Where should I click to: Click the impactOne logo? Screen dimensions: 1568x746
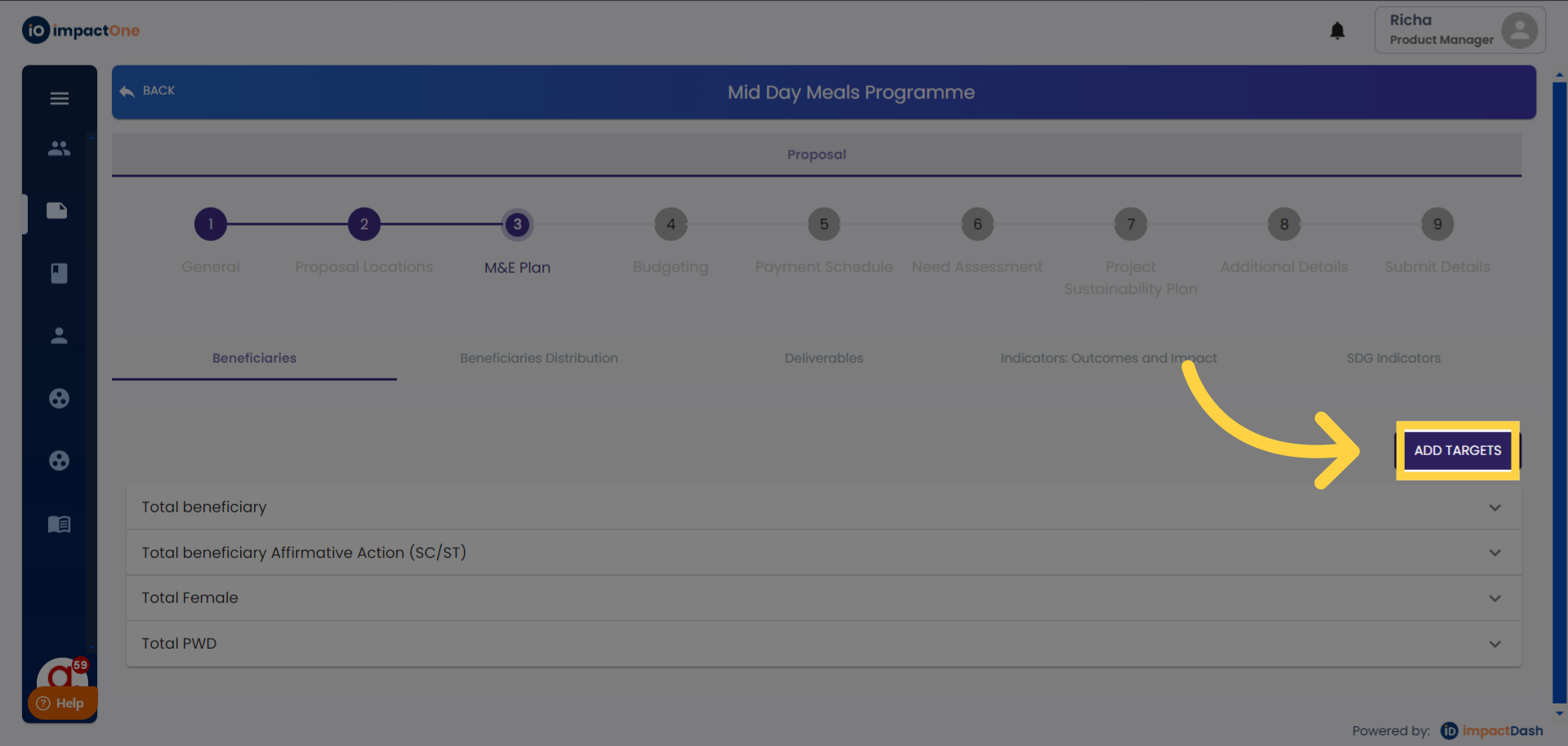[81, 31]
